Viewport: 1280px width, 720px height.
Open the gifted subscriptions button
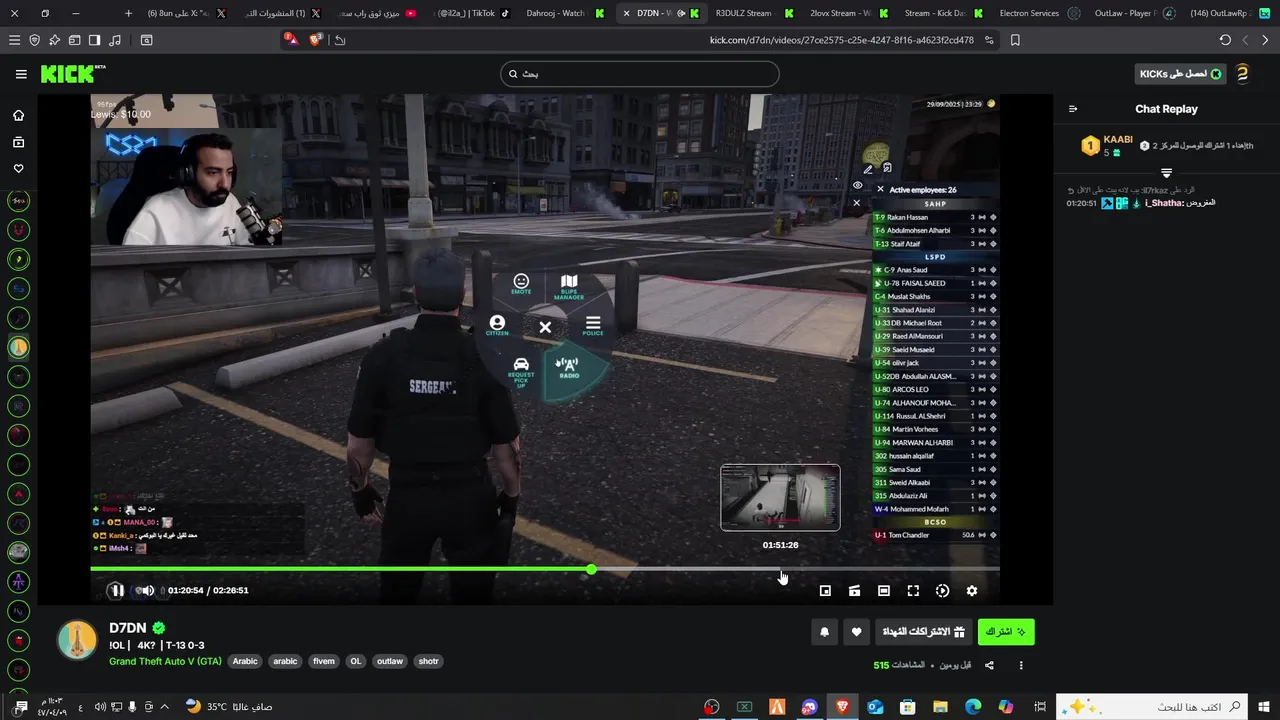click(x=924, y=632)
